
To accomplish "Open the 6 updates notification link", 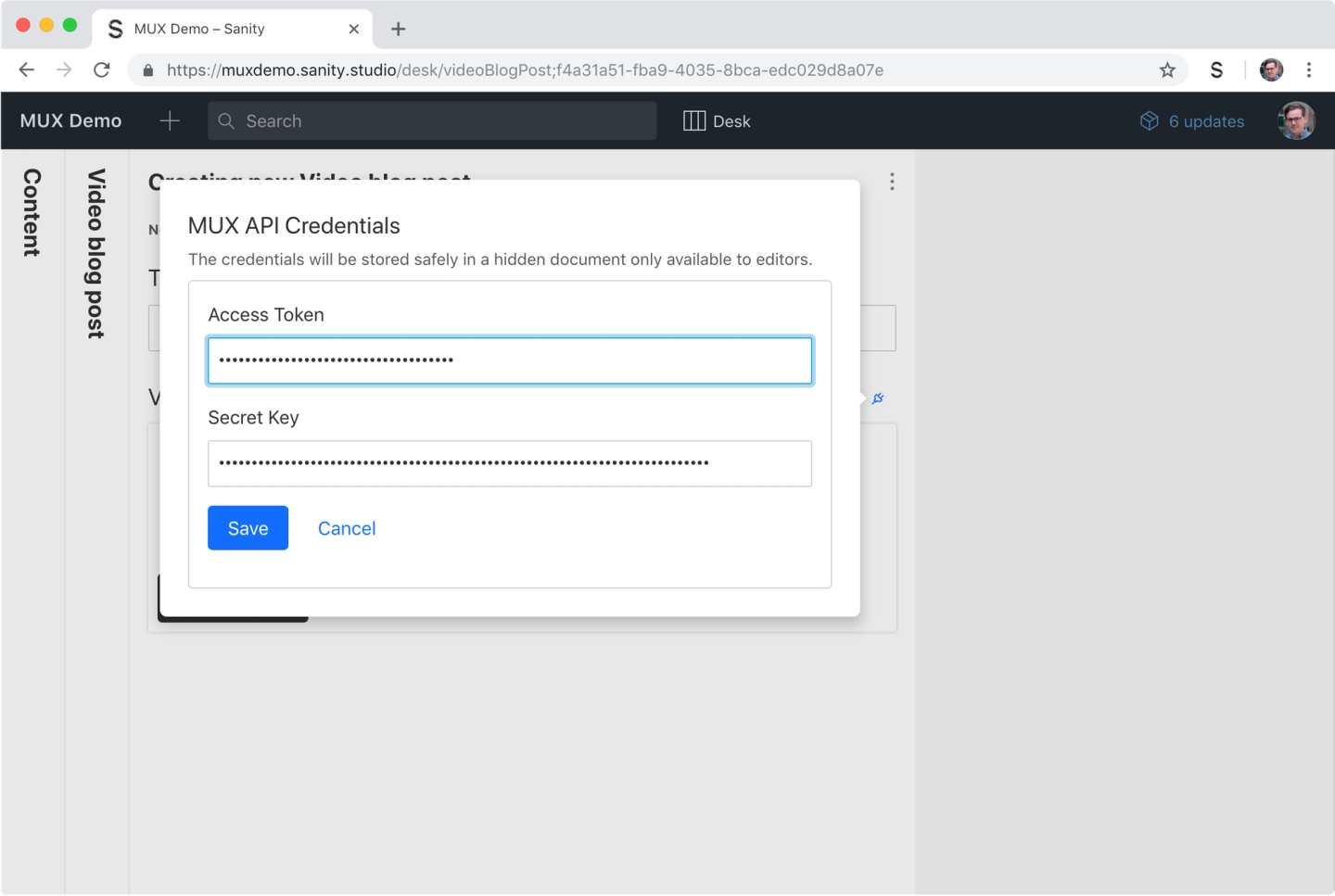I will tap(1207, 120).
